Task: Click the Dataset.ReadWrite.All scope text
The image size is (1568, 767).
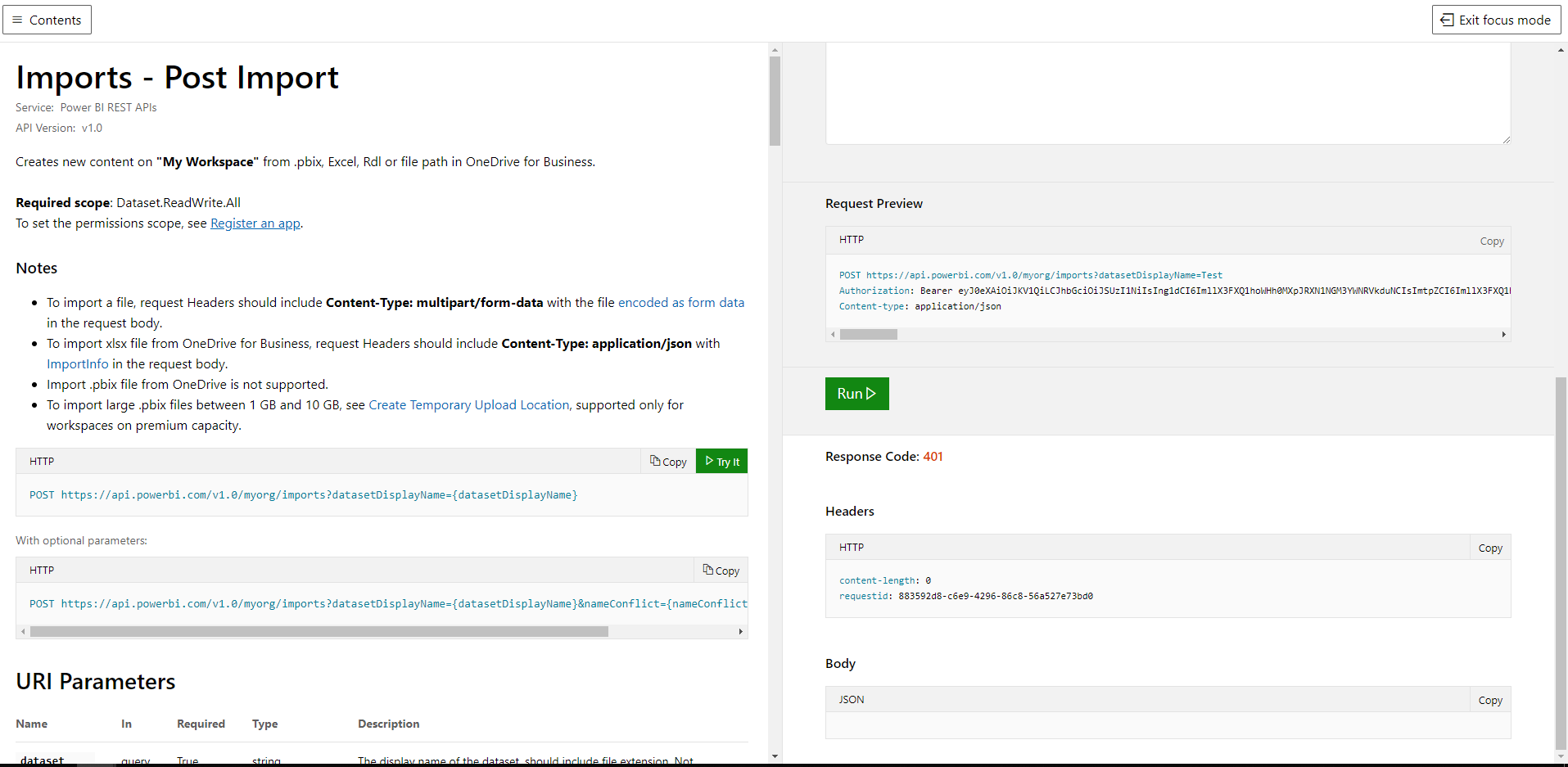Action: pos(178,203)
